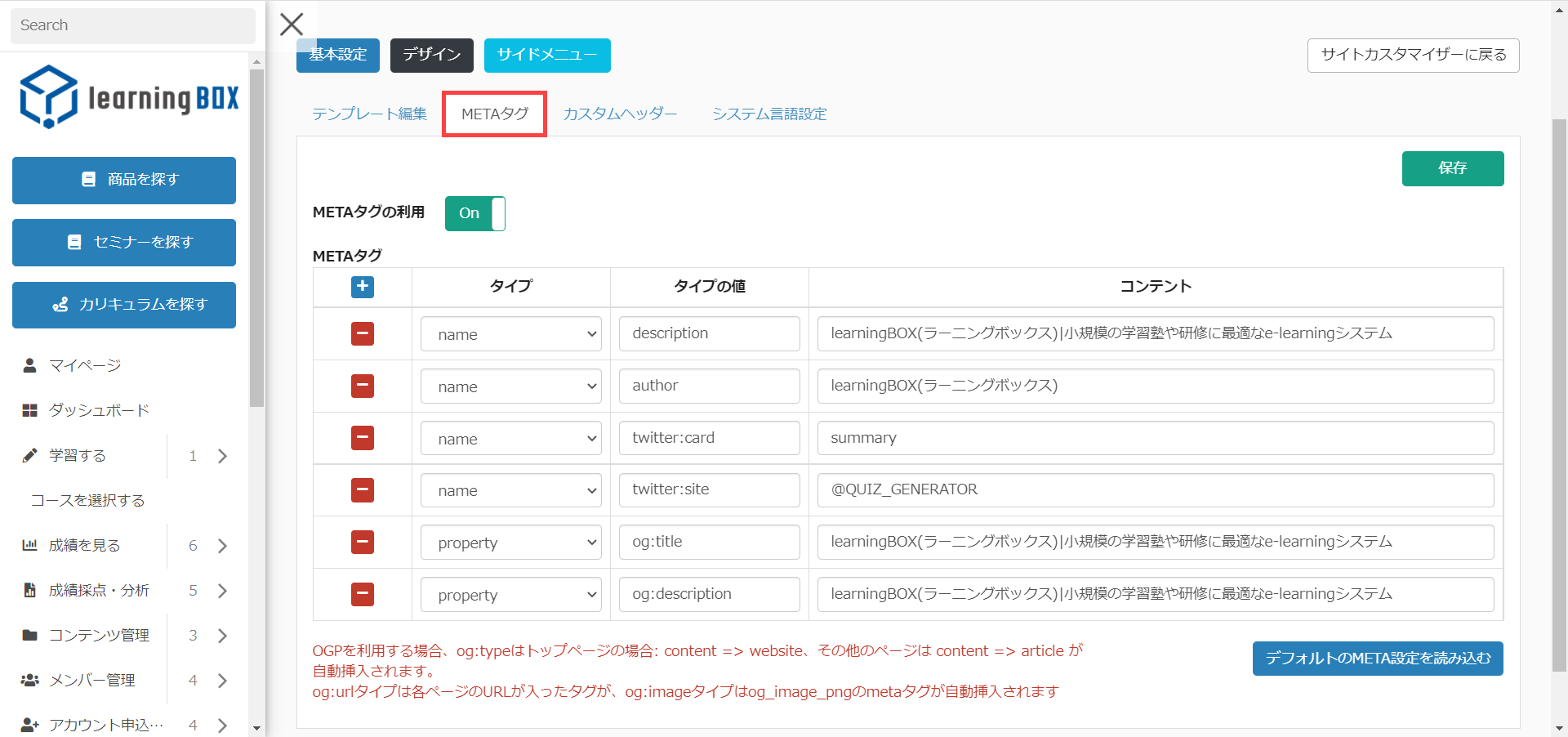Click the blue plus icon to add META tag
Viewport: 1568px width, 737px height.
pos(363,287)
